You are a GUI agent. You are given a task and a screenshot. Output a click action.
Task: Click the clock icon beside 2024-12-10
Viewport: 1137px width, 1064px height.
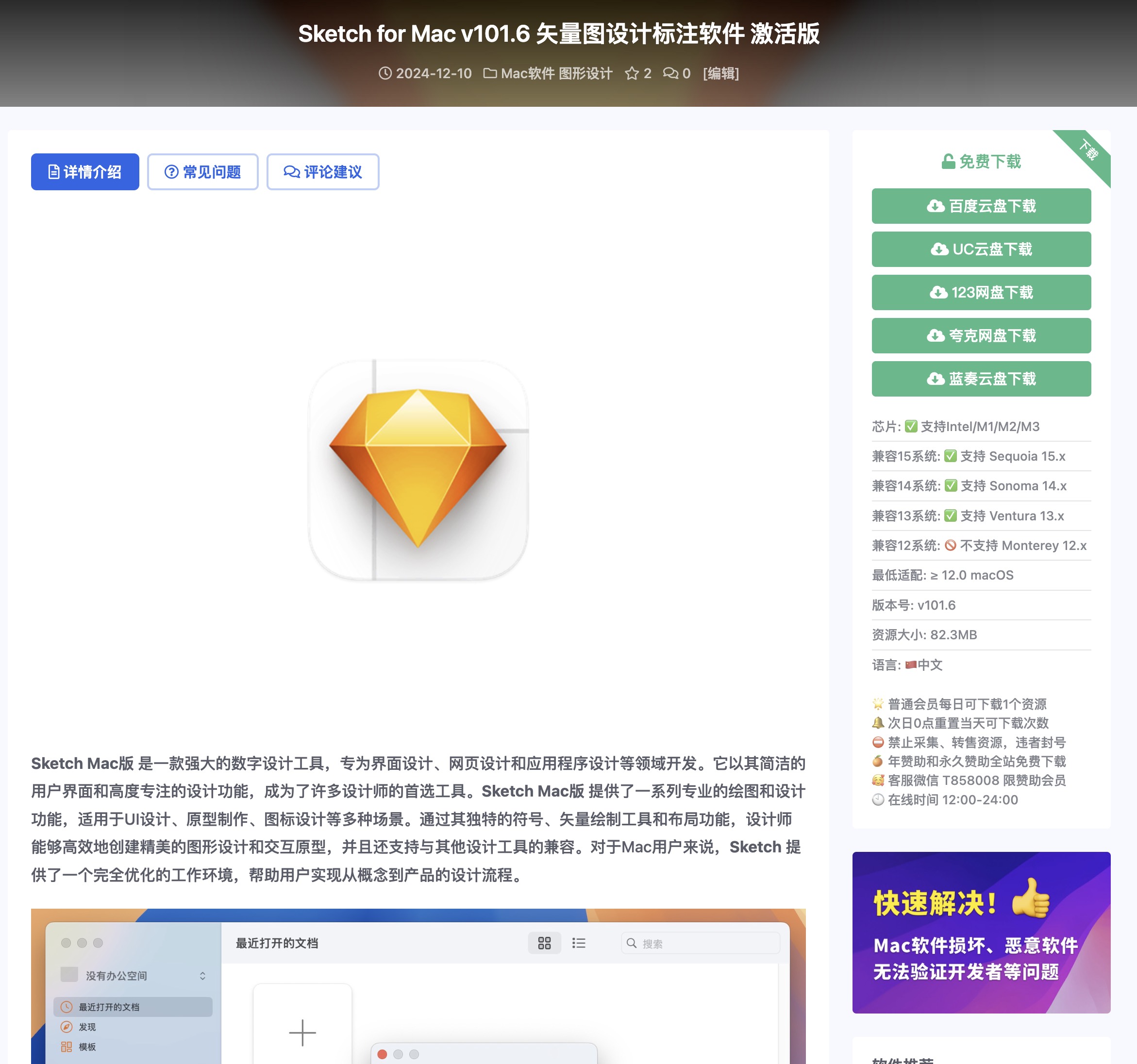pos(385,73)
